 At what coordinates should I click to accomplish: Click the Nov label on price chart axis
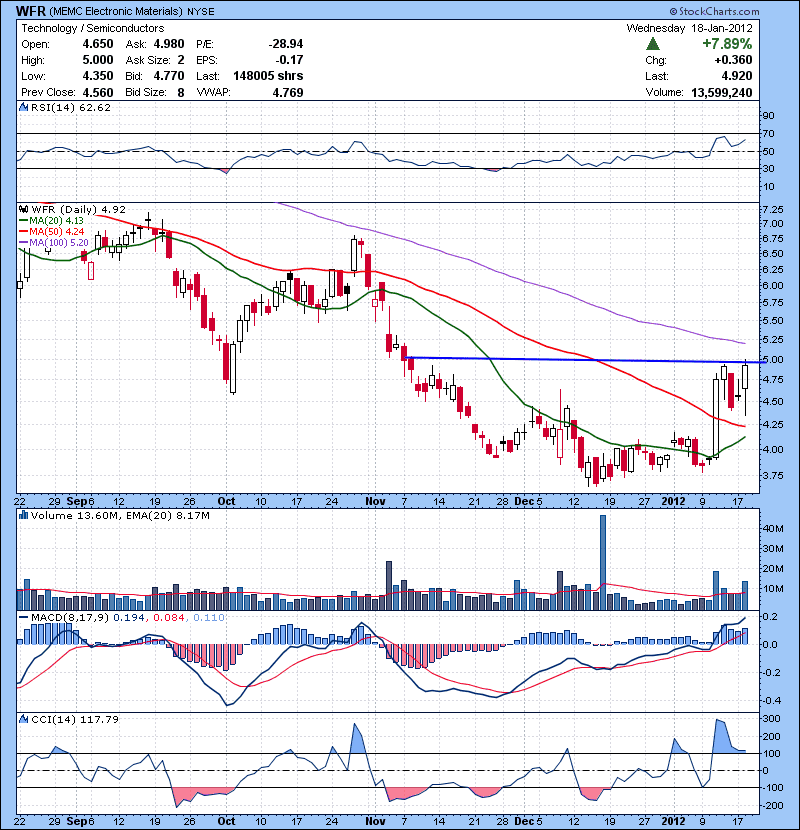pos(375,501)
